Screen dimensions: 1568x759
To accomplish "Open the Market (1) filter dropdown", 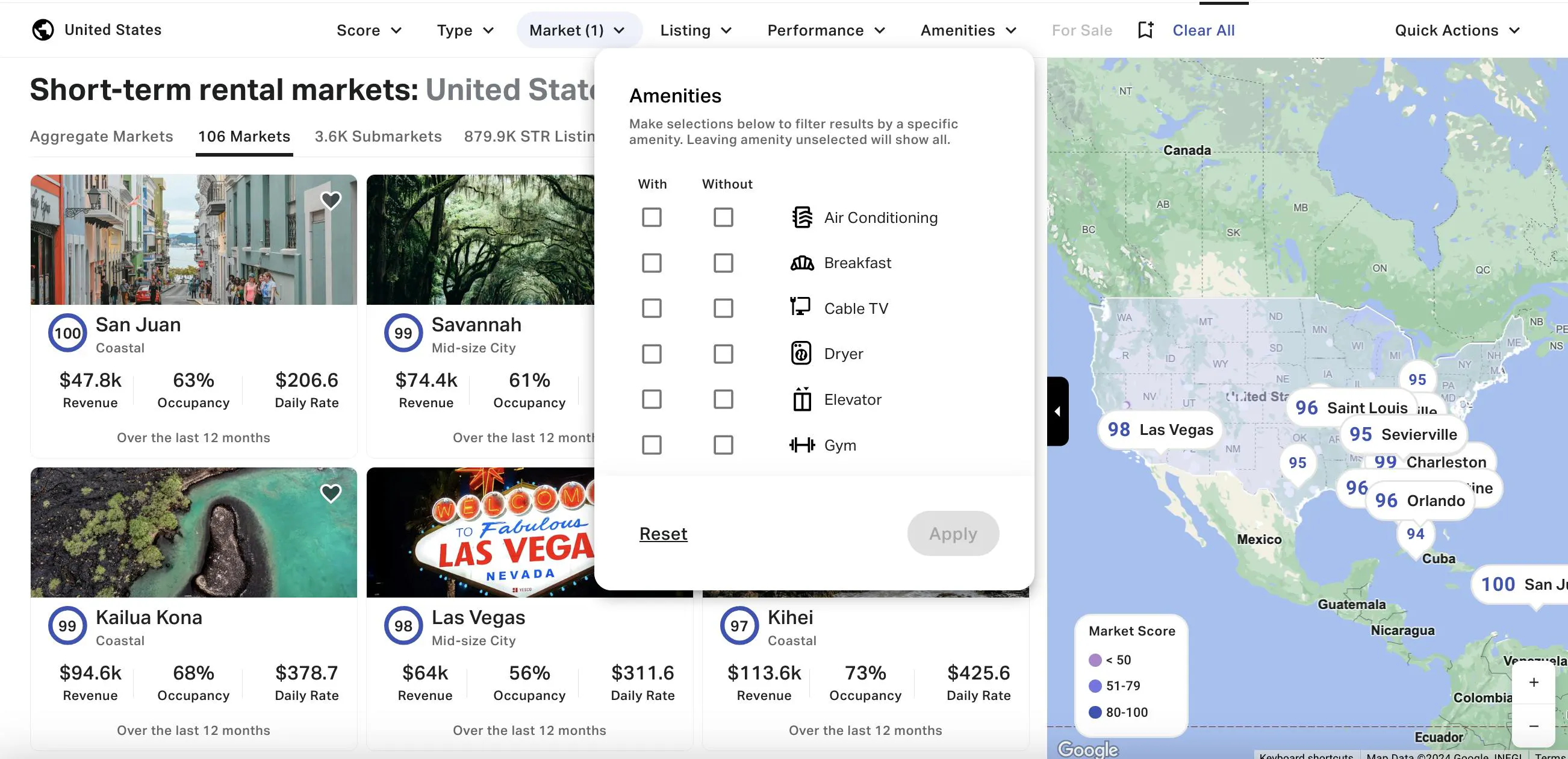I will [578, 31].
